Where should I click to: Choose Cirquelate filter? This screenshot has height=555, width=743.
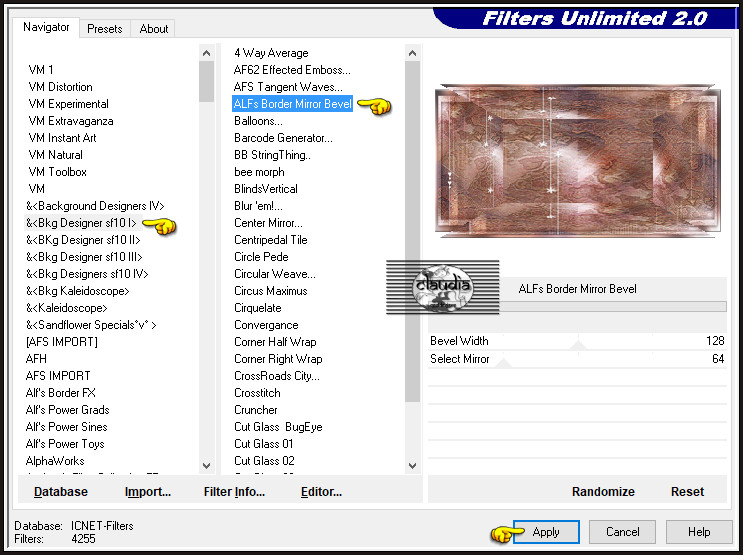258,308
